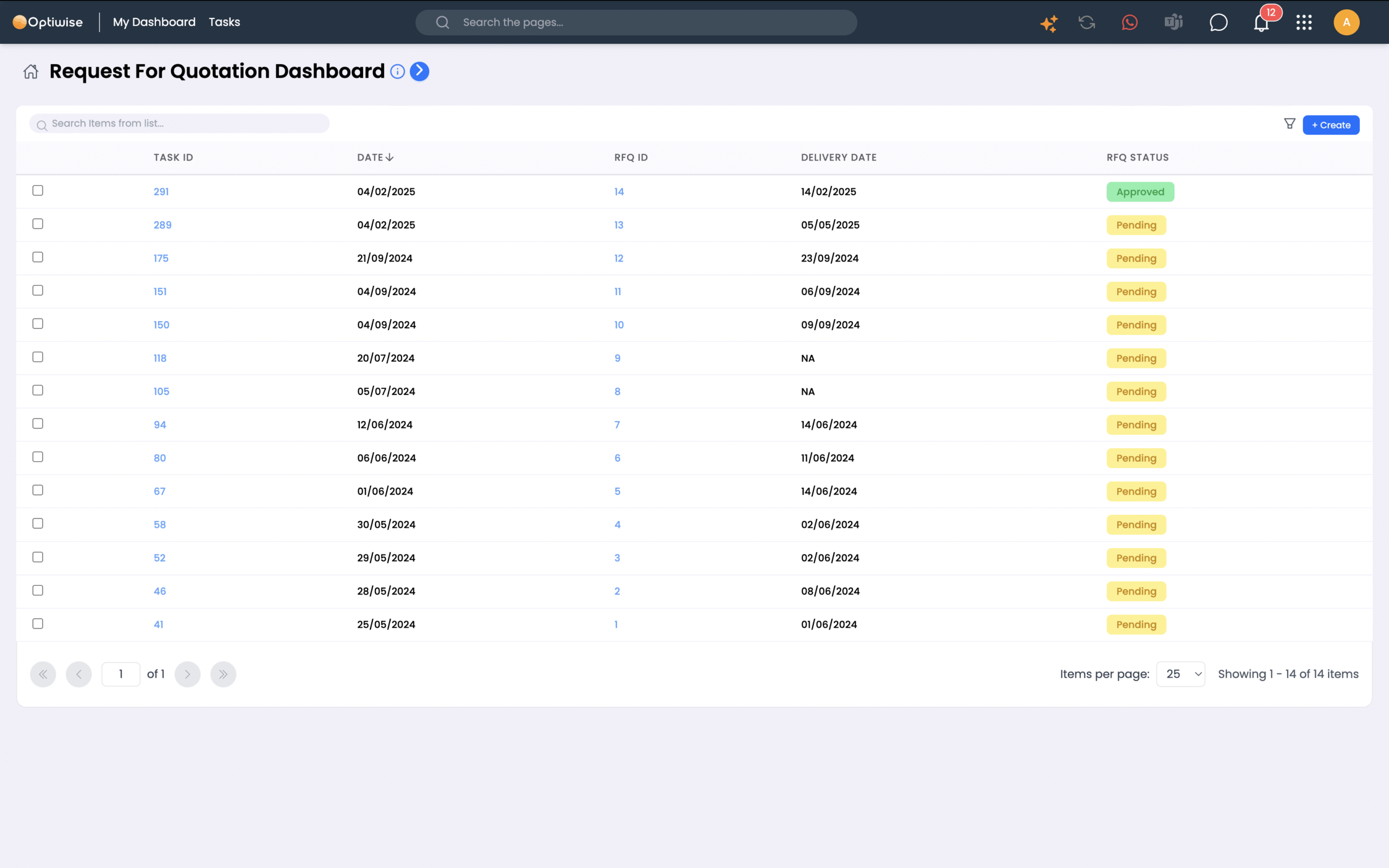Open the apps grid menu icon
The height and width of the screenshot is (868, 1389).
coord(1303,22)
